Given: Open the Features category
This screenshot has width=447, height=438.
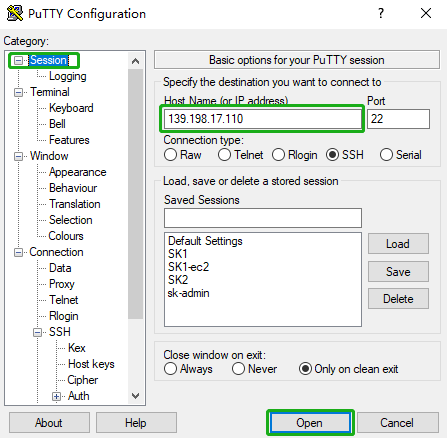Looking at the screenshot, I should (x=69, y=140).
